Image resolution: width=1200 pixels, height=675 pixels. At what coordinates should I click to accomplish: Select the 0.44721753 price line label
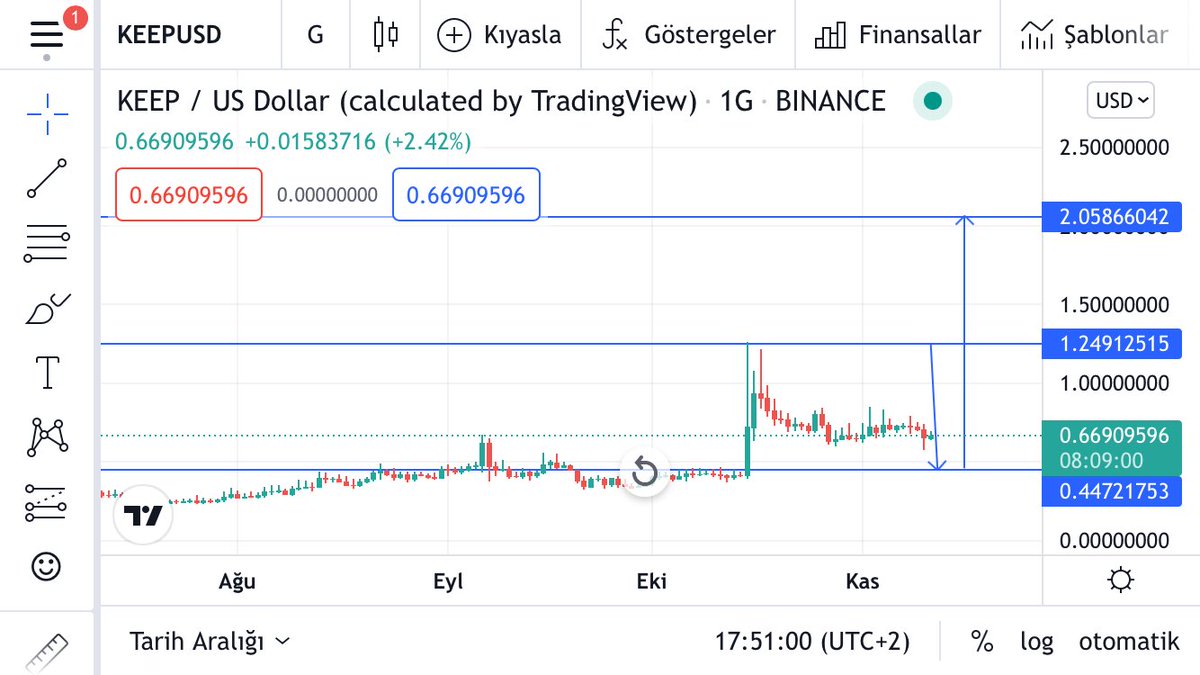(x=1112, y=490)
